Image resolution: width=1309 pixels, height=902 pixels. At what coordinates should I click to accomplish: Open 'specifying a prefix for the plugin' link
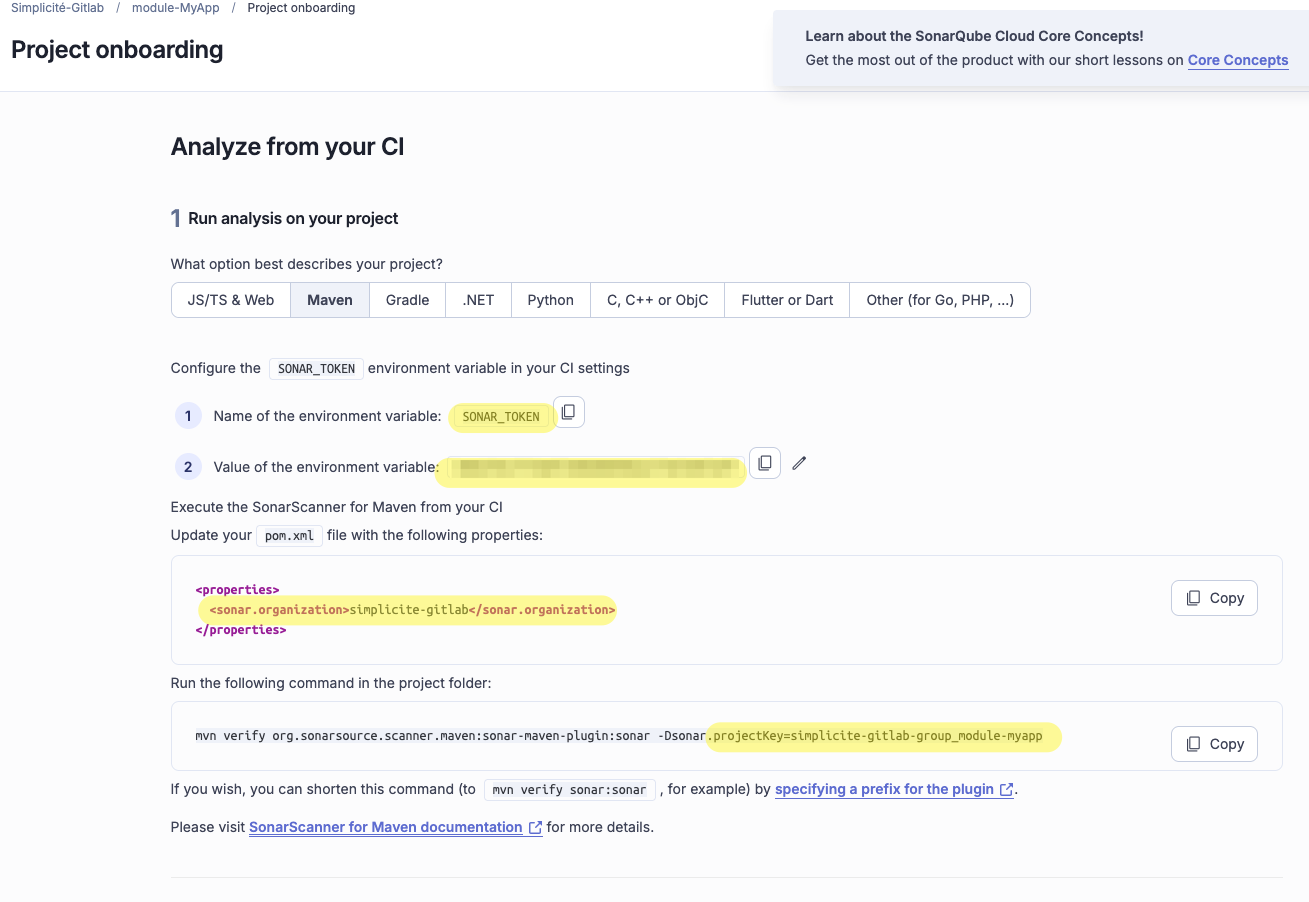885,789
